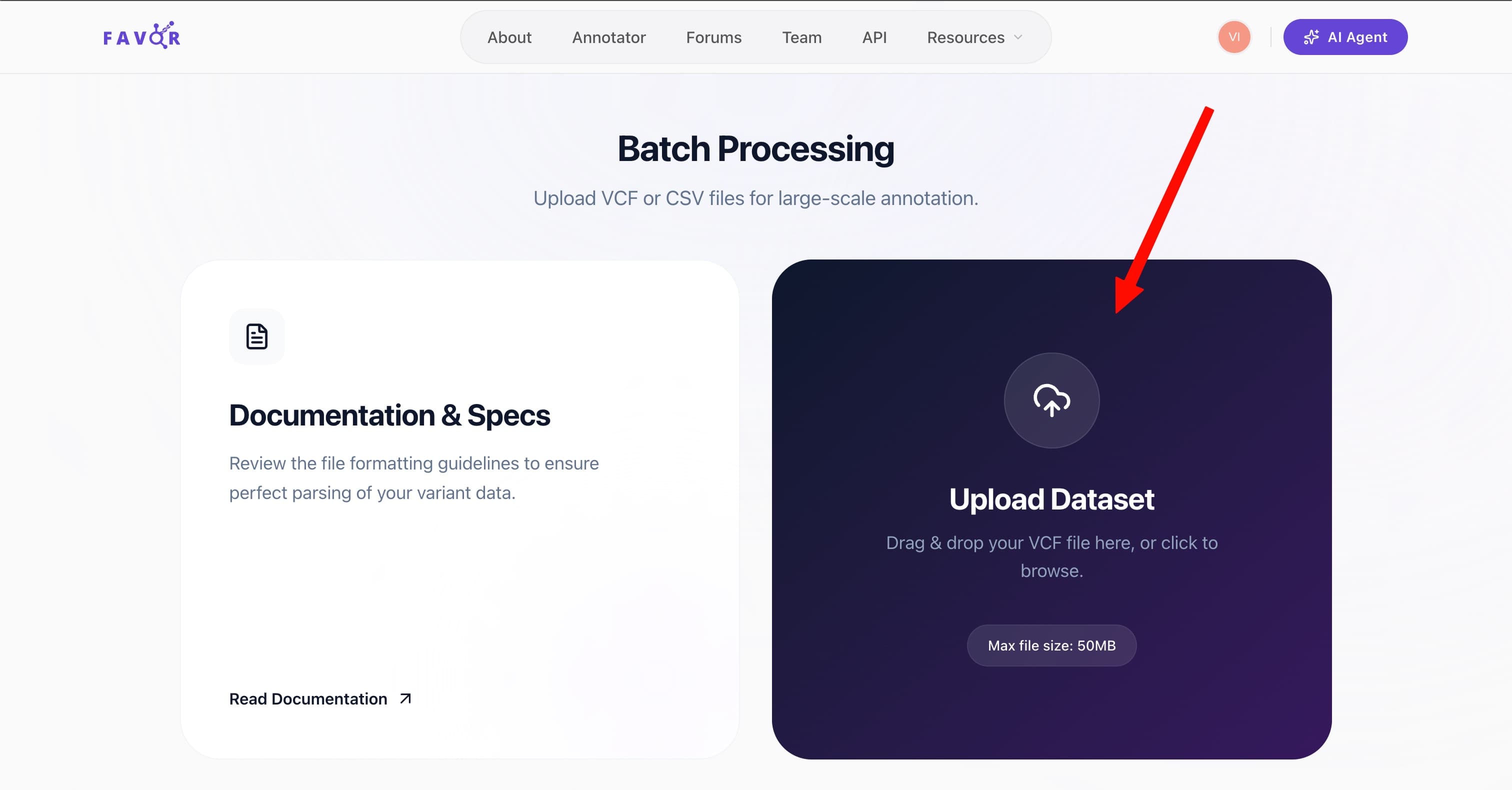Open the VI user avatar menu

tap(1234, 37)
